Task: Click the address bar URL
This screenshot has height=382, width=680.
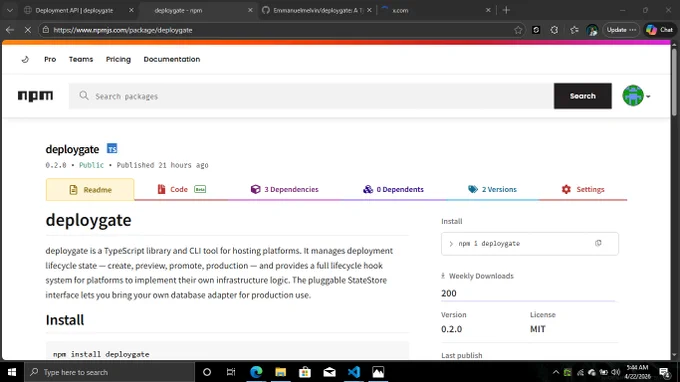Action: [123, 30]
